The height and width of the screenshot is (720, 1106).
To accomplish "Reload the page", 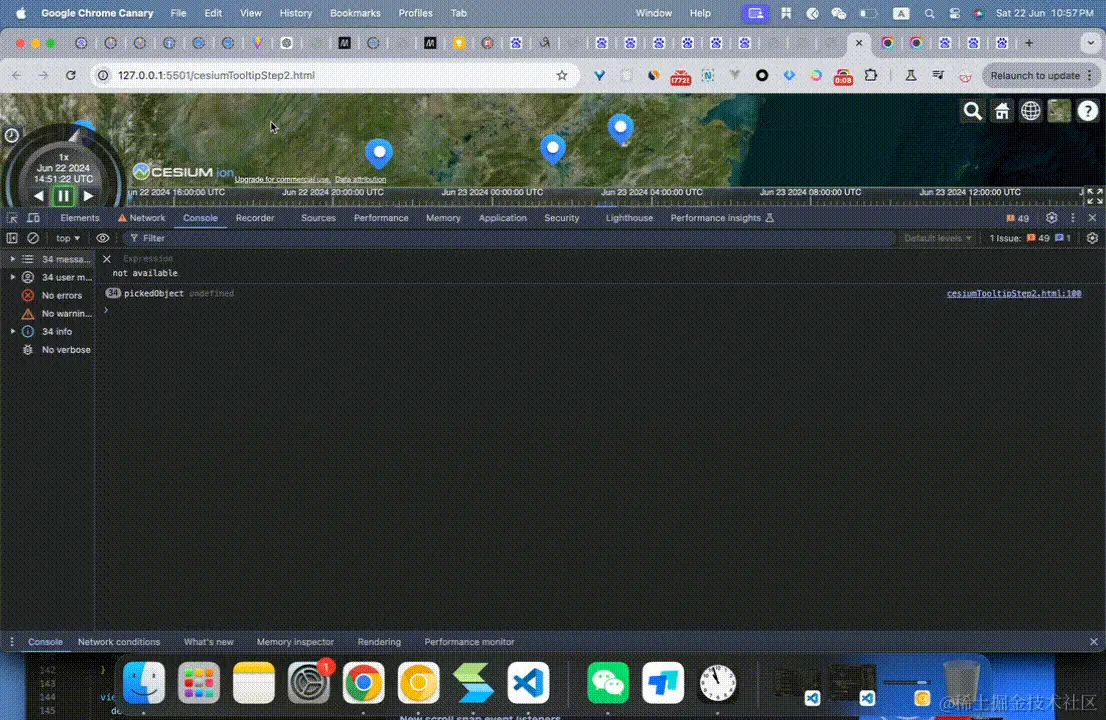I will pyautogui.click(x=71, y=75).
